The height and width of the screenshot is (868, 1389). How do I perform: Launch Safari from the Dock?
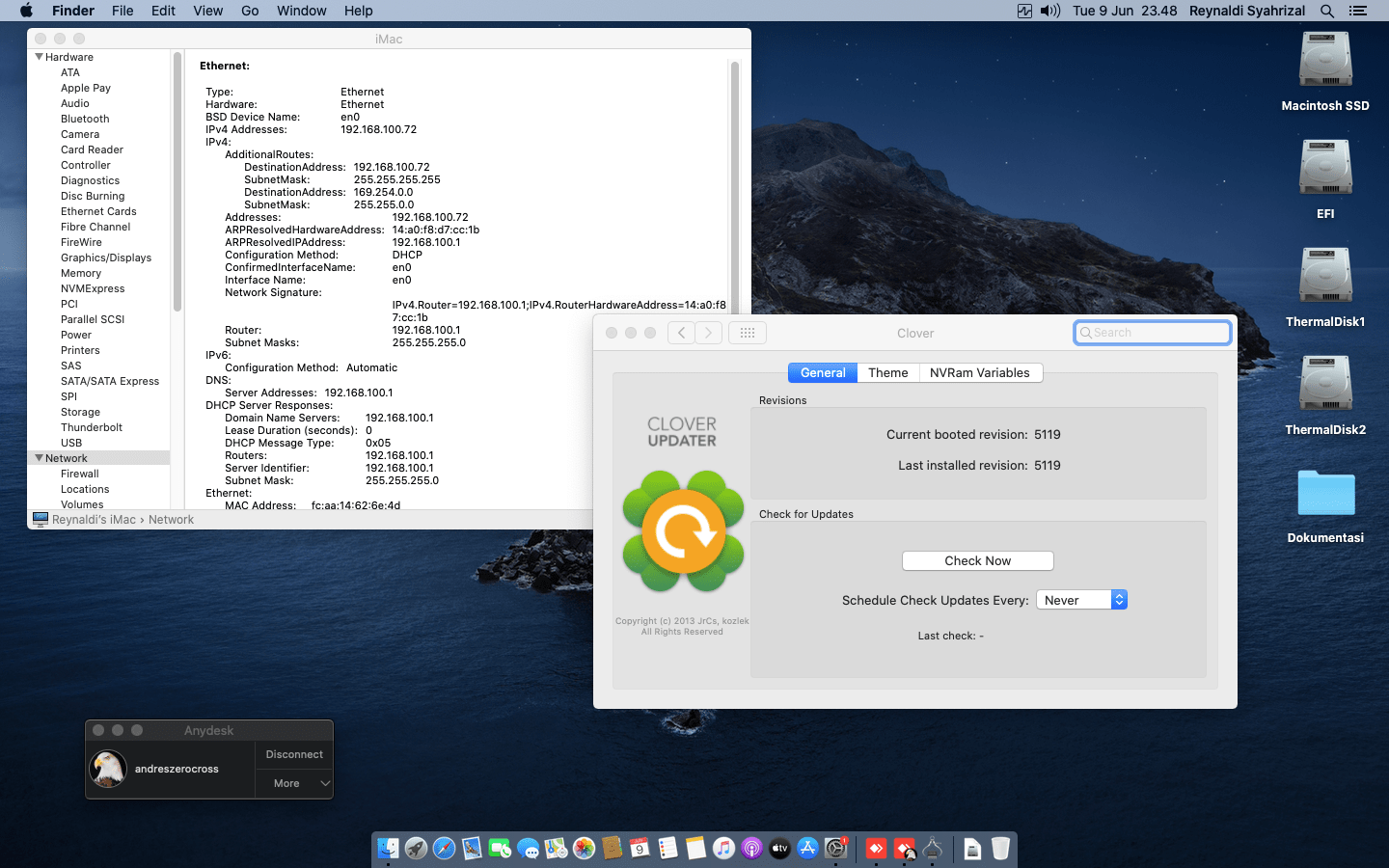tap(444, 849)
